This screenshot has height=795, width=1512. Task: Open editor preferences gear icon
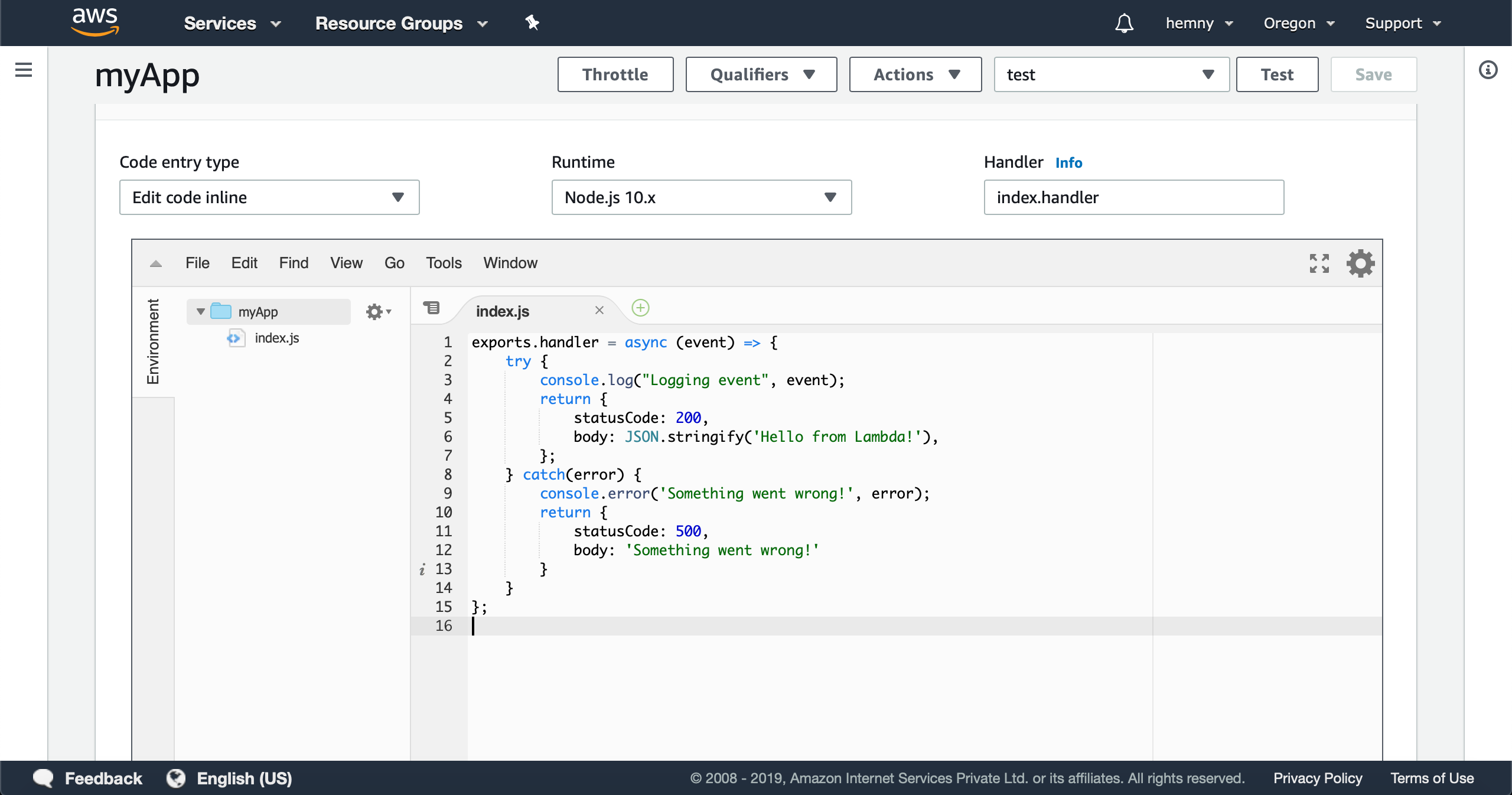(1360, 263)
